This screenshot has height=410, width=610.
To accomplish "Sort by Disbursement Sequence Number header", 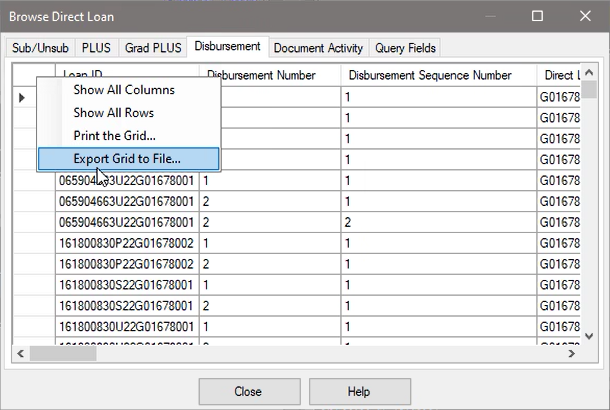I will click(x=428, y=75).
